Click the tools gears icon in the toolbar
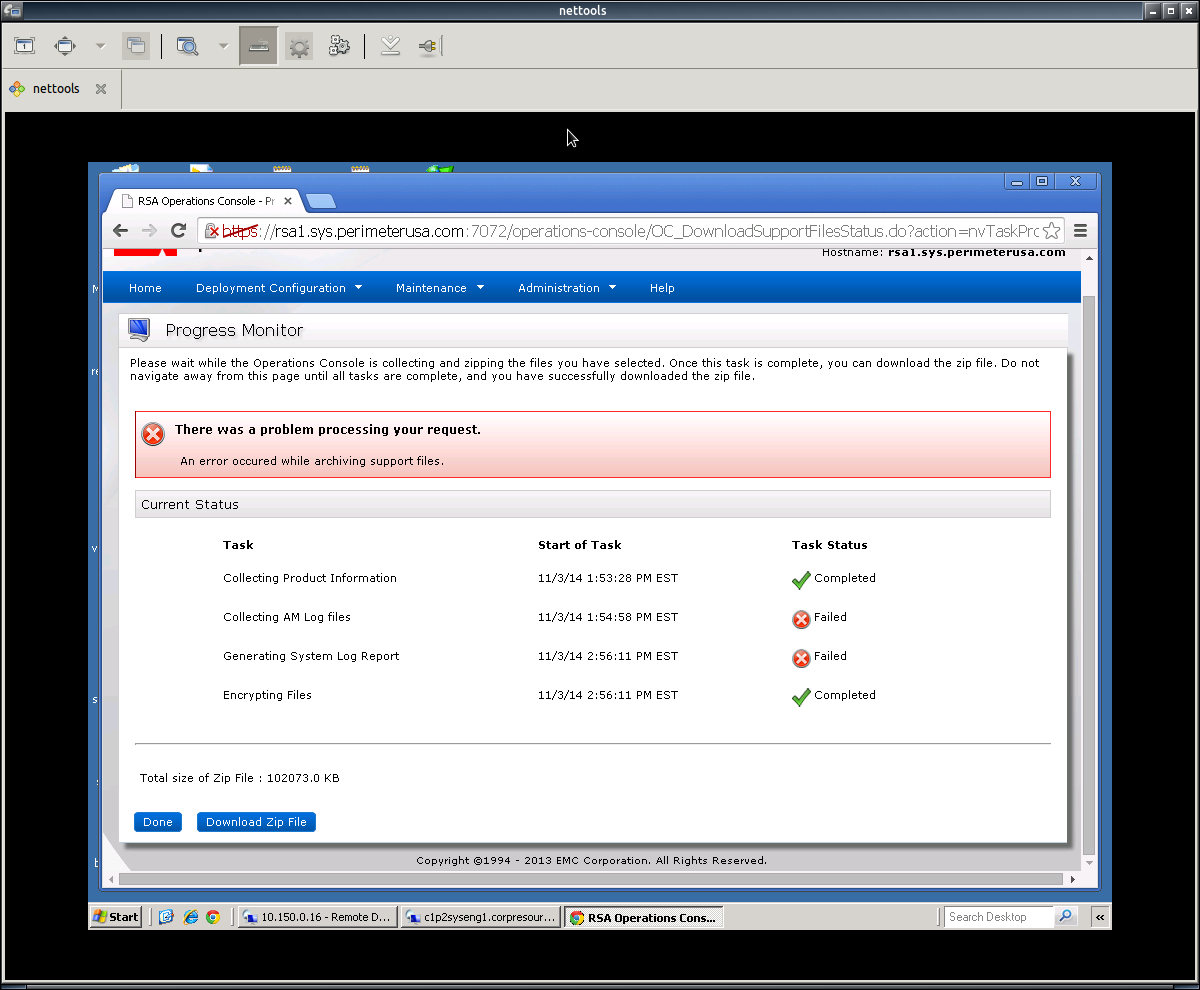 point(339,45)
